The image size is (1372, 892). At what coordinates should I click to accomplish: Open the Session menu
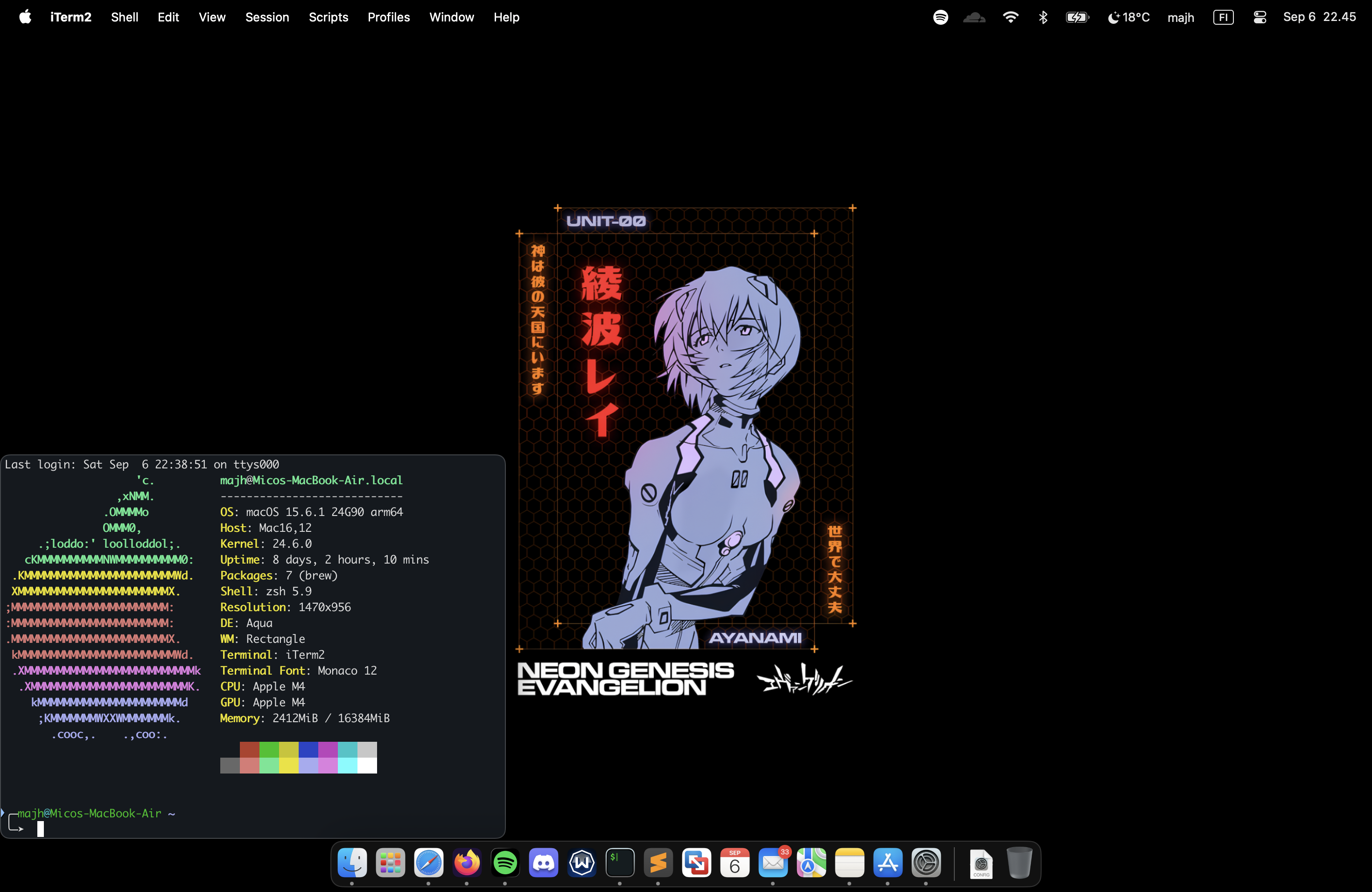pyautogui.click(x=267, y=17)
